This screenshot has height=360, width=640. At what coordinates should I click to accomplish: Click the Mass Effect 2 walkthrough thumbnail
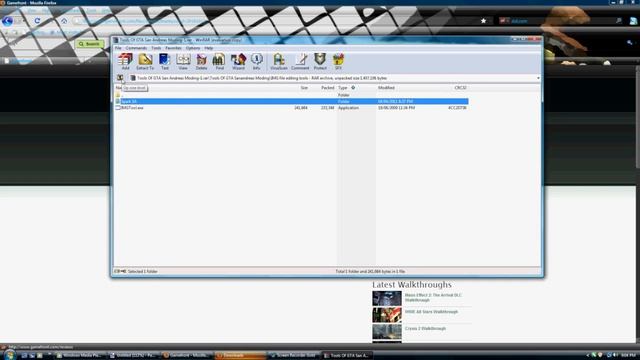click(387, 298)
